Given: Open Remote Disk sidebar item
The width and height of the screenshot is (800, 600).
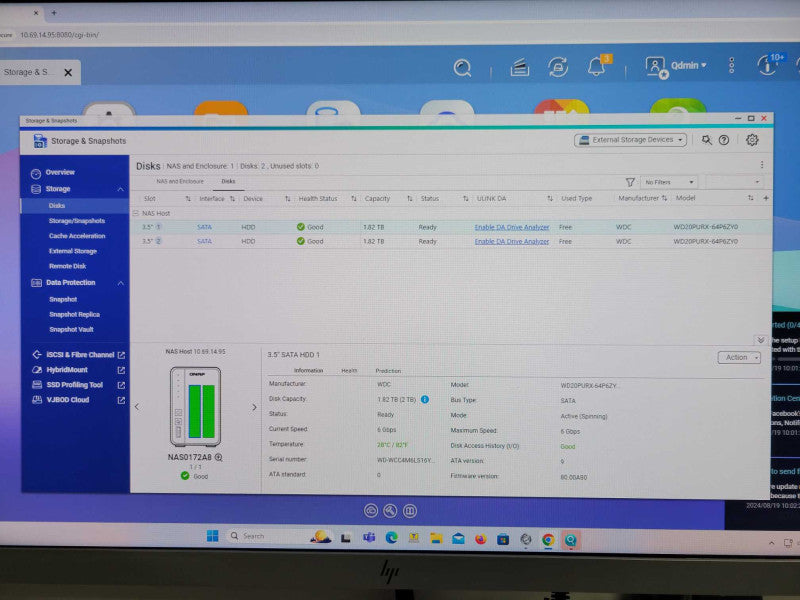Looking at the screenshot, I should [67, 266].
